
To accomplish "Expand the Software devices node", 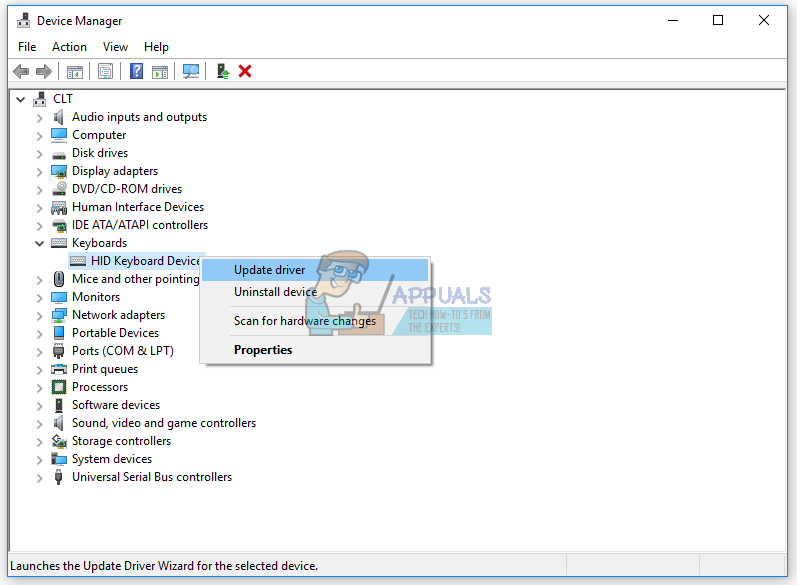I will 40,406.
